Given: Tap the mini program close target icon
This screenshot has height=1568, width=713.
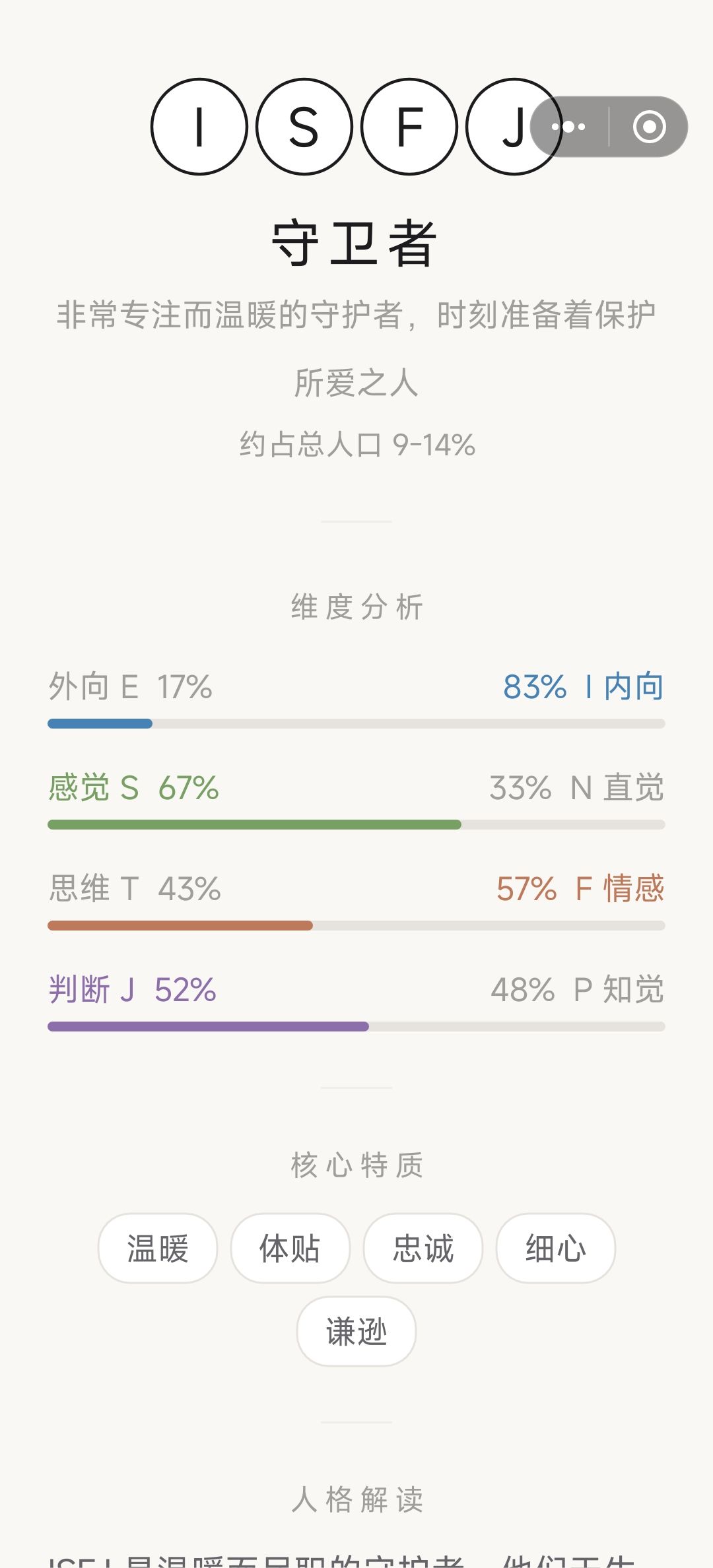Looking at the screenshot, I should [x=650, y=127].
